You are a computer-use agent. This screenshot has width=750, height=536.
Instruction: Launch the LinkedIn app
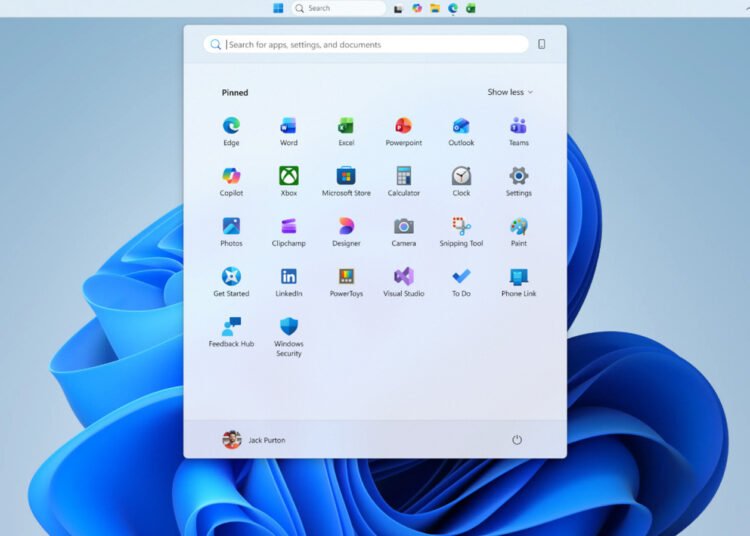[288, 282]
